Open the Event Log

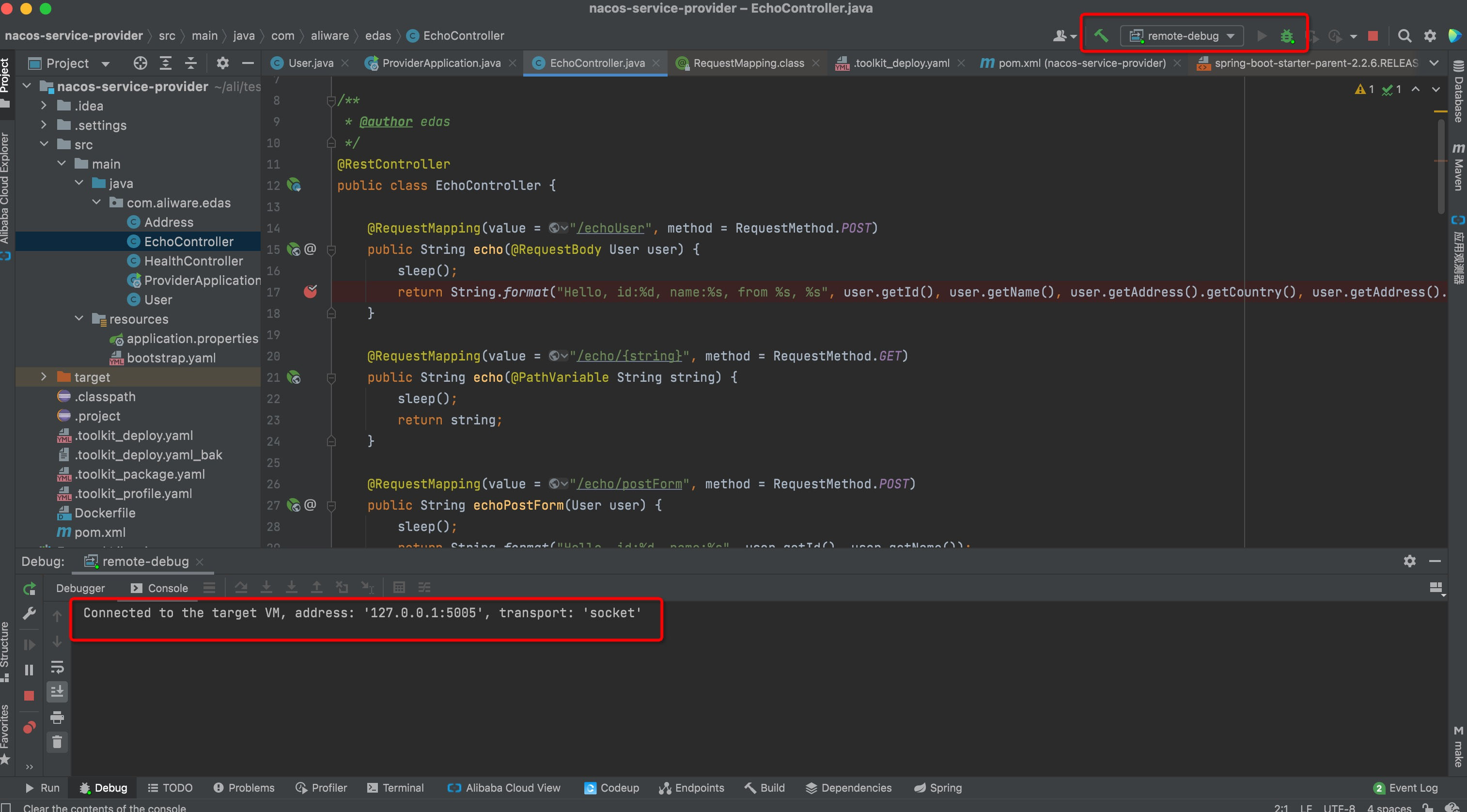tap(1405, 788)
